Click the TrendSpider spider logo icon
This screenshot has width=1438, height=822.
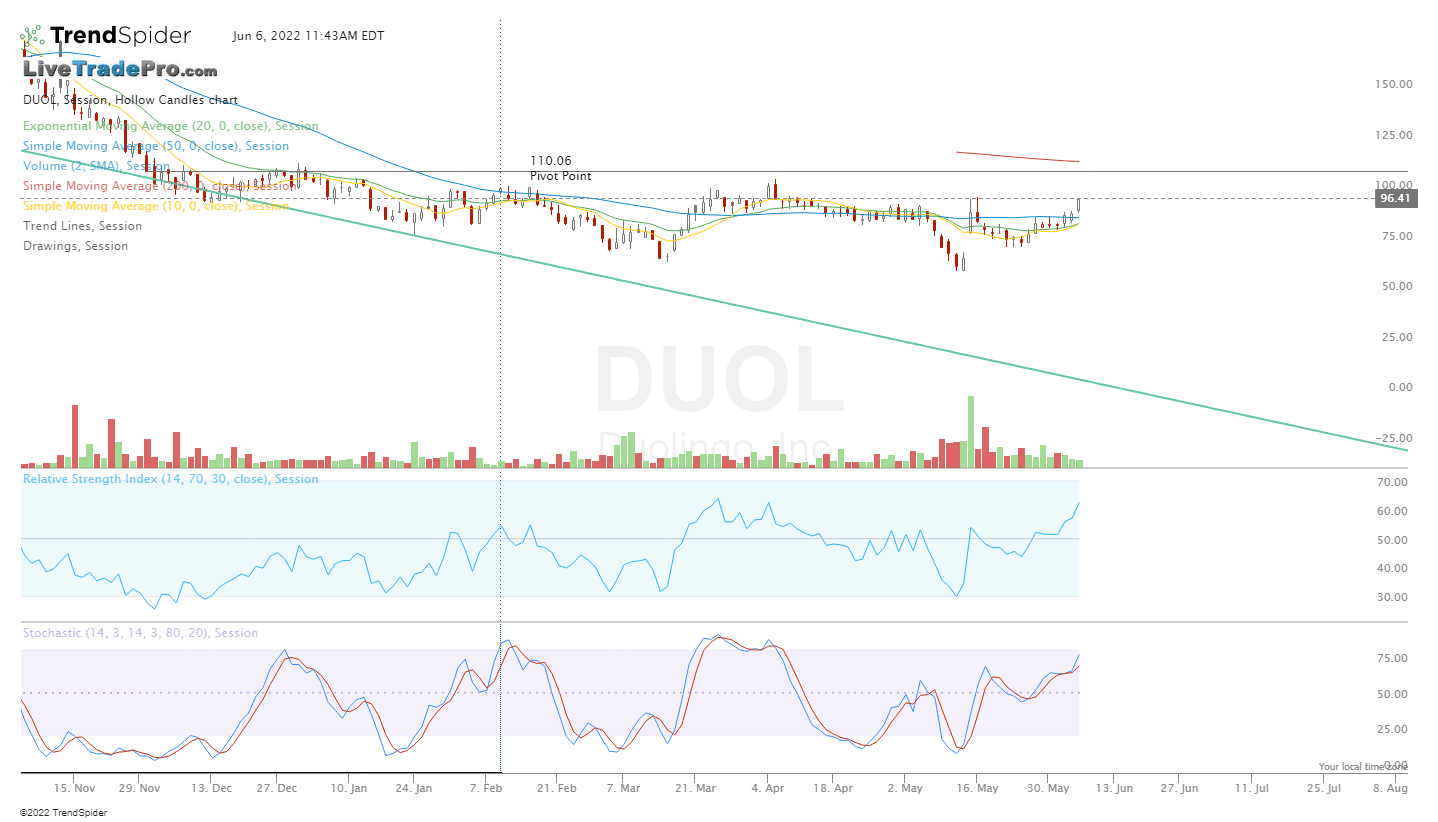tap(33, 36)
